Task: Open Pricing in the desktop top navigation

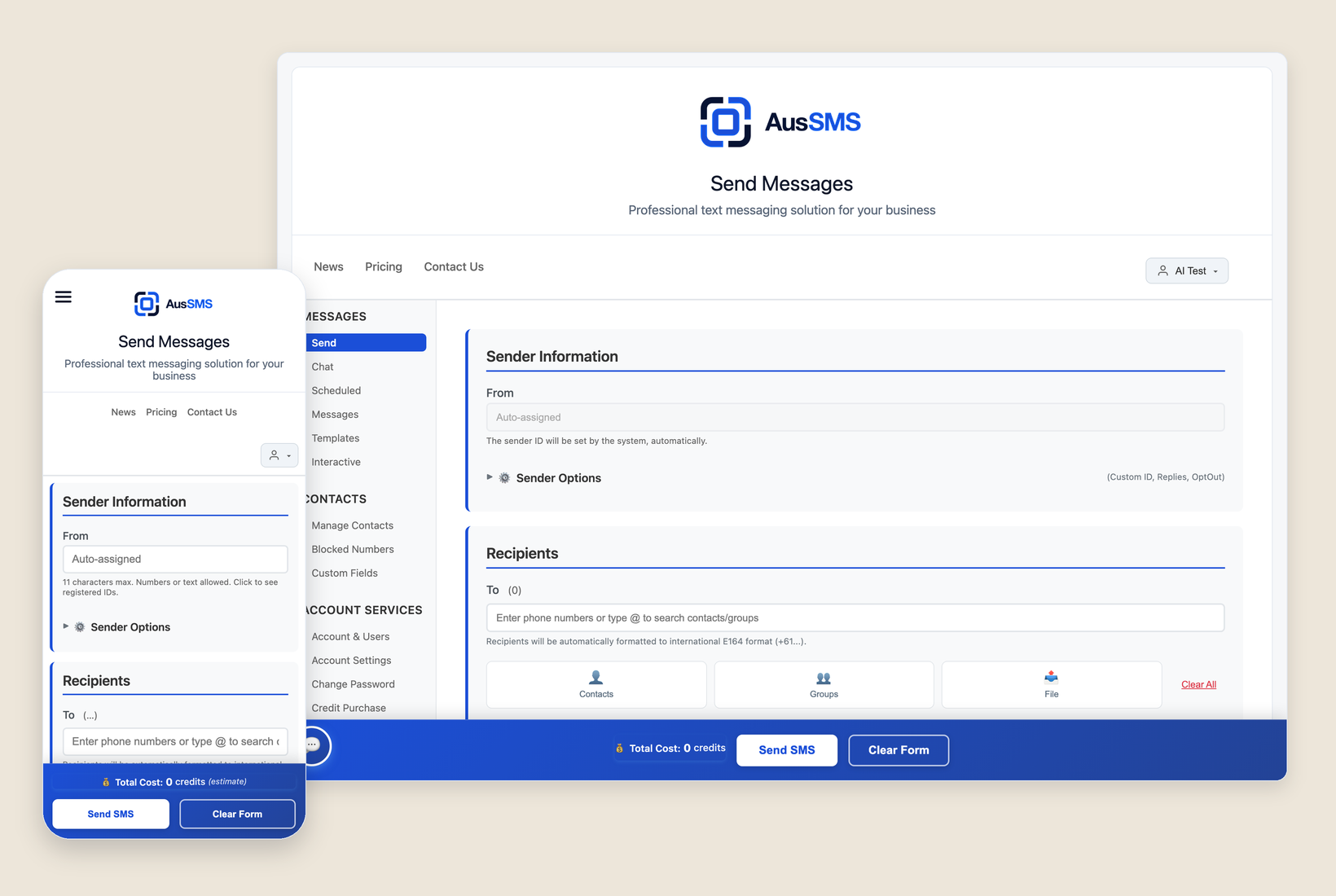Action: 384,266
